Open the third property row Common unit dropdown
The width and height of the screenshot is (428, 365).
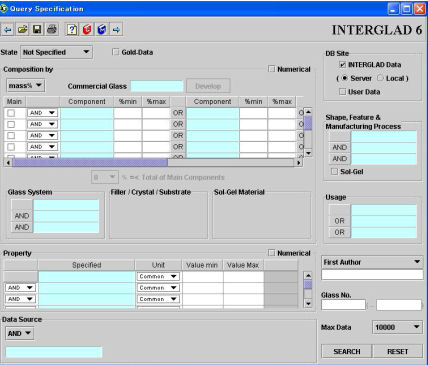(x=158, y=299)
